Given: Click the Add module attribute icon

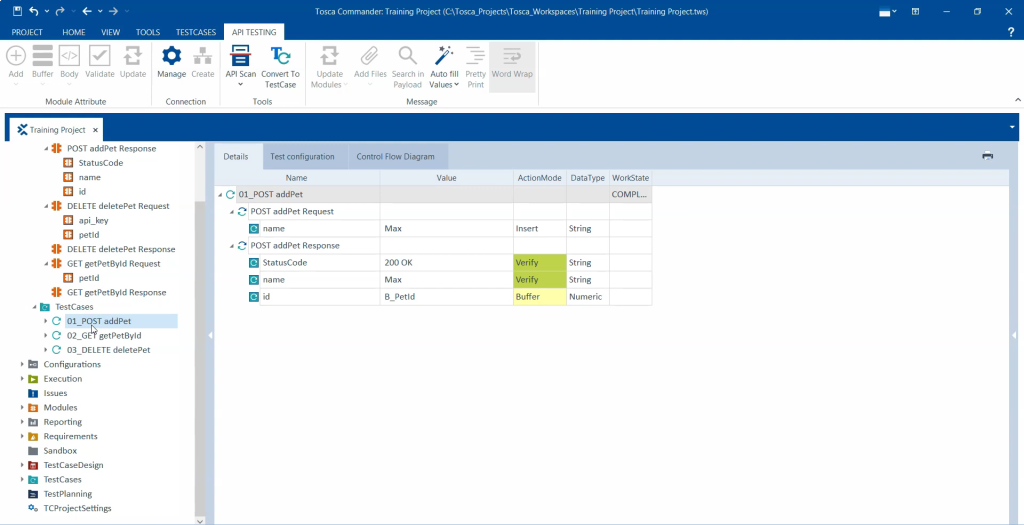Looking at the screenshot, I should click(x=16, y=56).
